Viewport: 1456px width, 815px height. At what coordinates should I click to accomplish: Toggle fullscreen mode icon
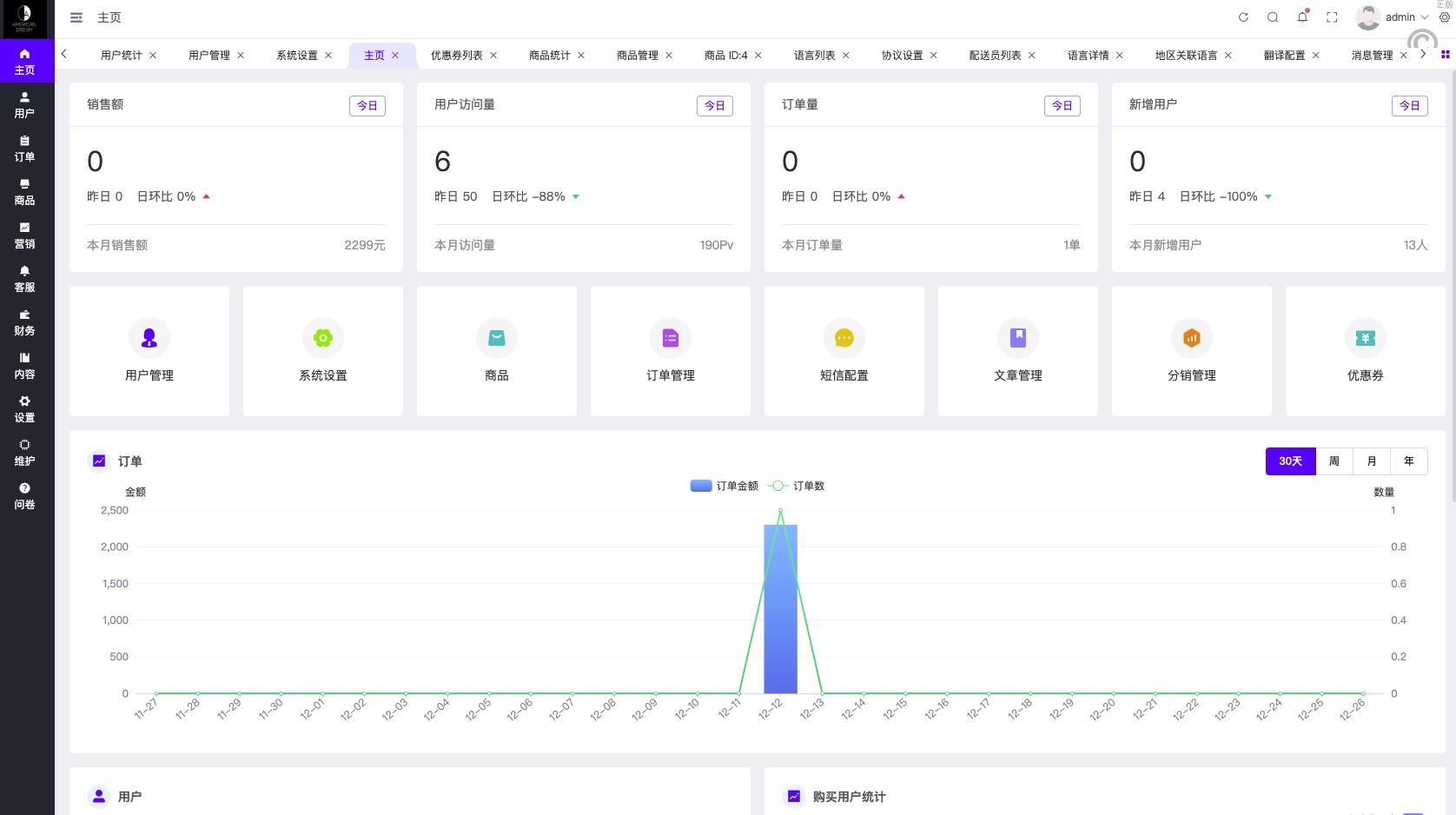pos(1332,17)
